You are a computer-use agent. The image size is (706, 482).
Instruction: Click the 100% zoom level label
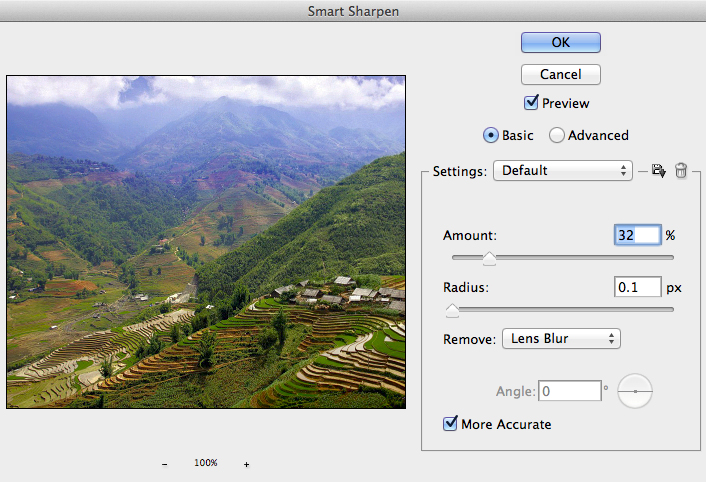coord(206,464)
